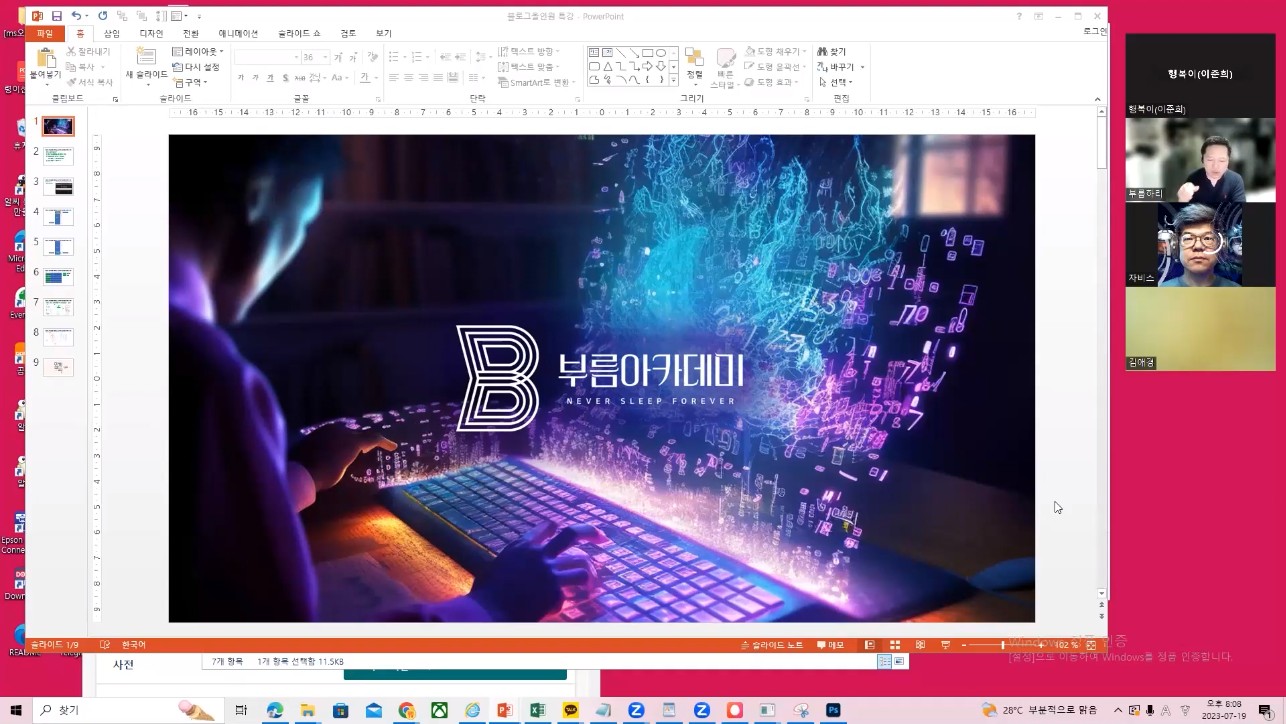Click the numbered list icon
The image size is (1286, 724).
(x=417, y=56)
